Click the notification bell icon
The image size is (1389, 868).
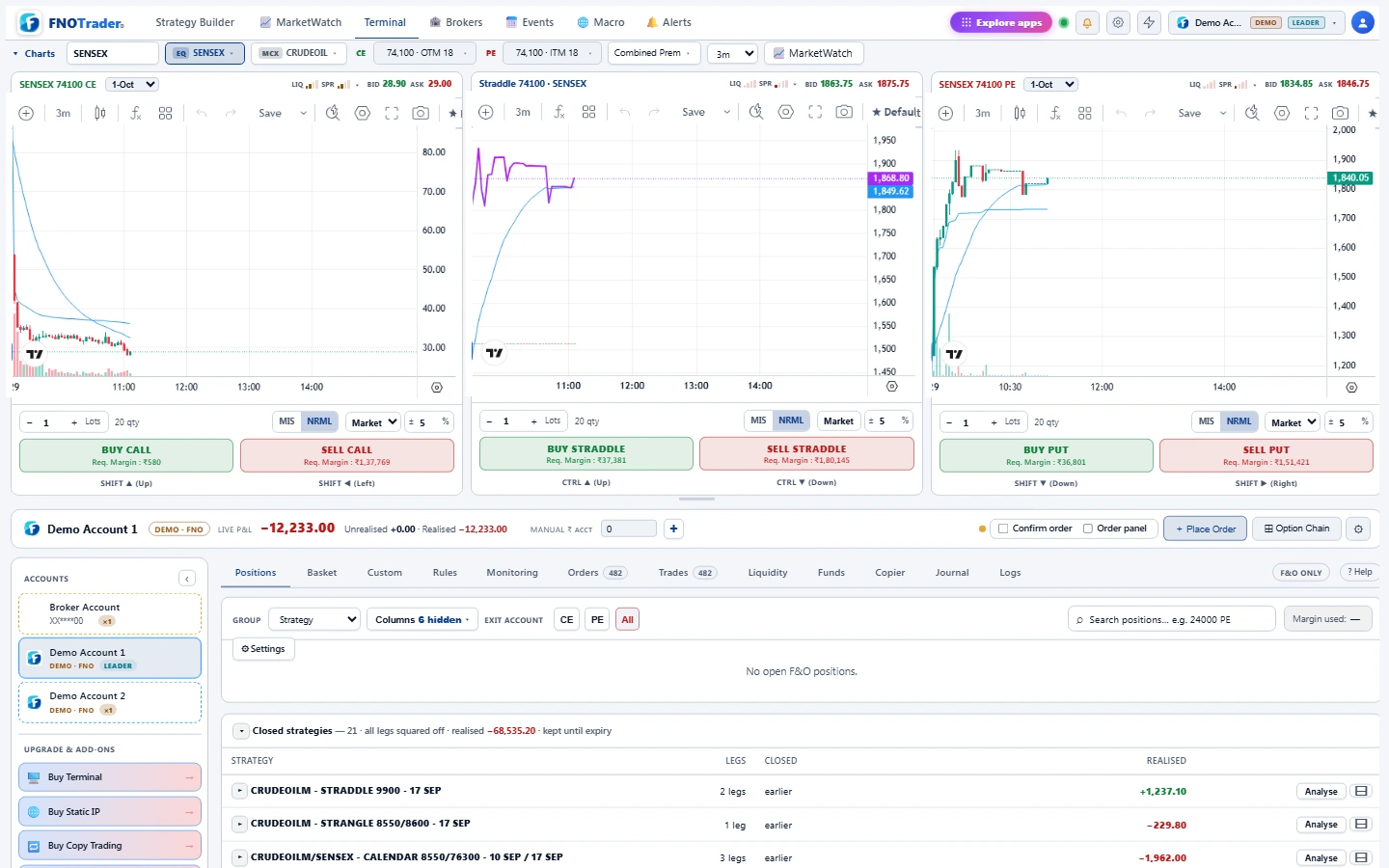coord(1087,23)
